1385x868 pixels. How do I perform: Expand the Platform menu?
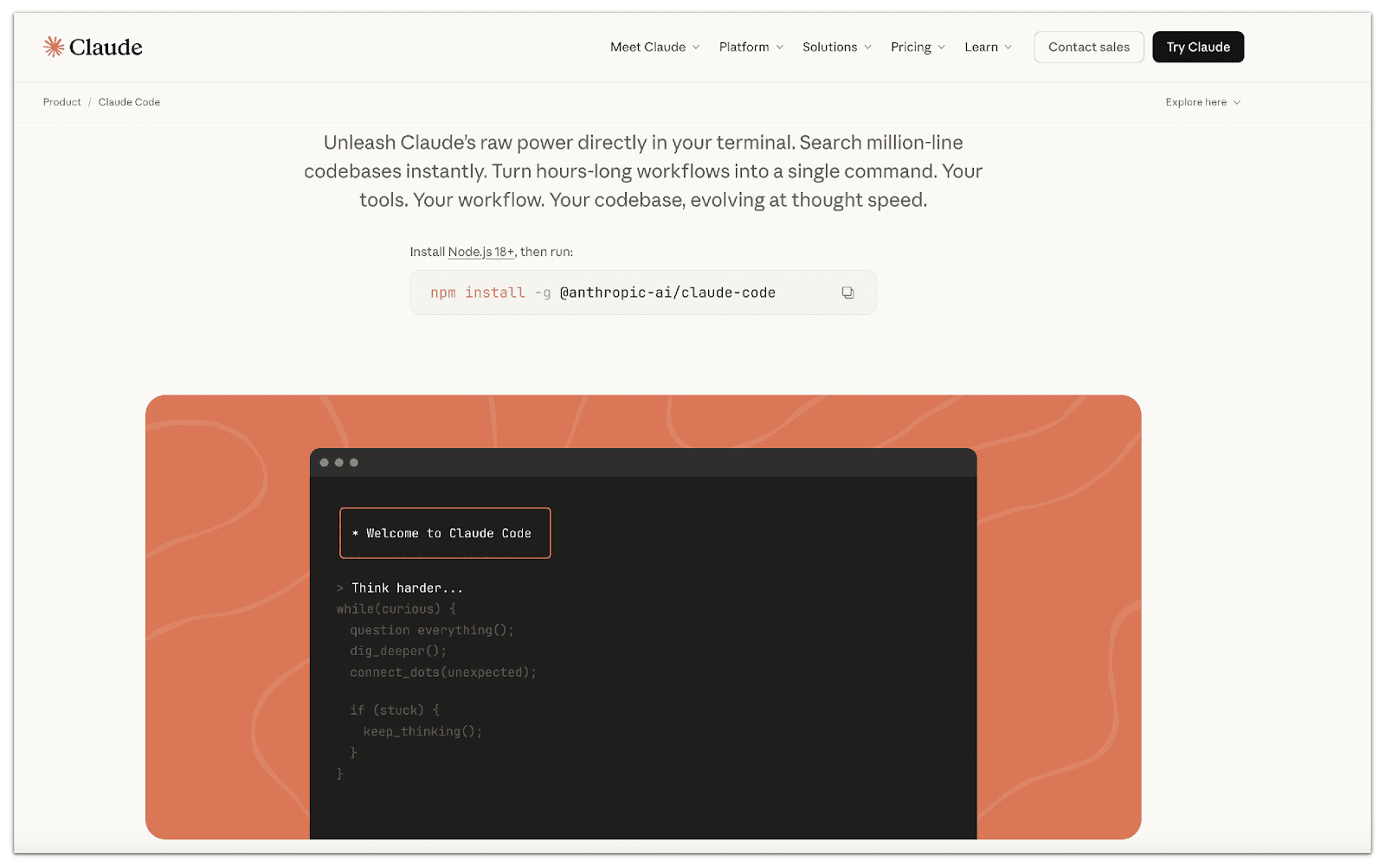750,47
